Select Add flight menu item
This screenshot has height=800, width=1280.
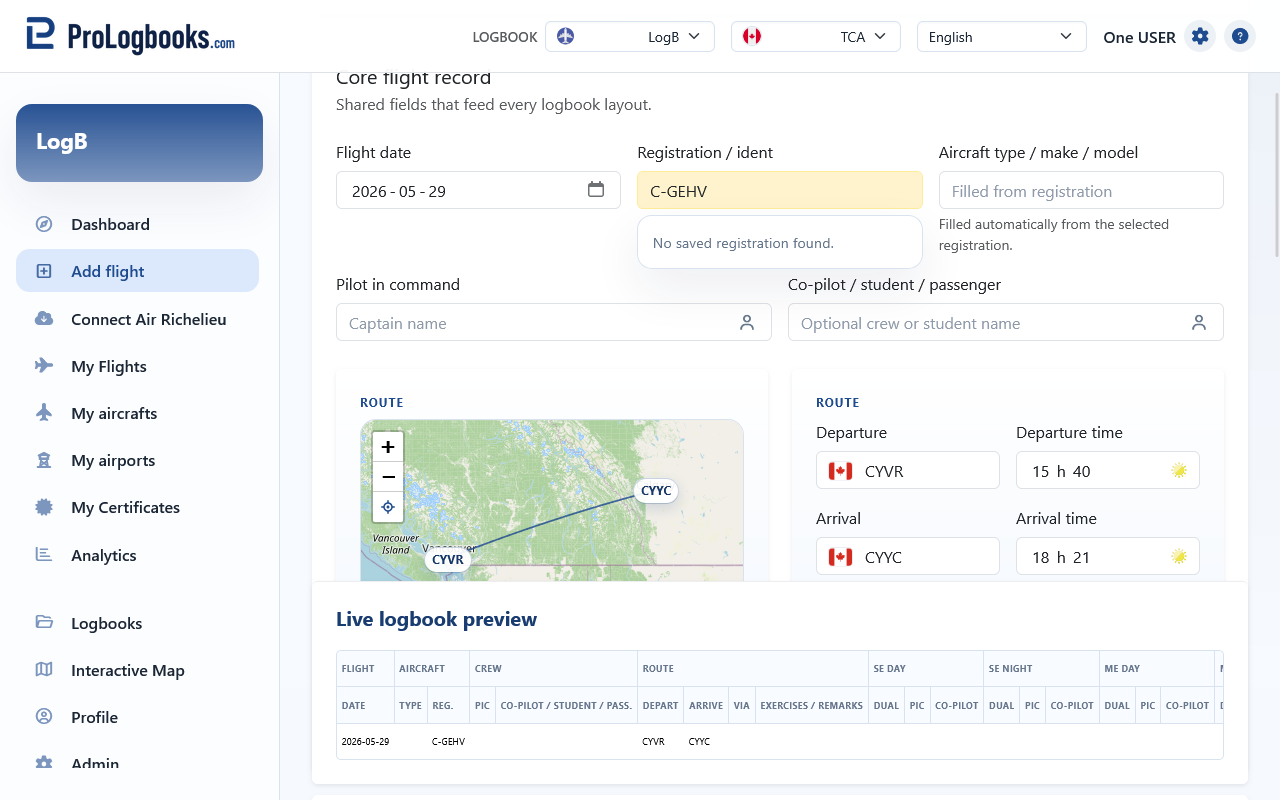pos(137,271)
